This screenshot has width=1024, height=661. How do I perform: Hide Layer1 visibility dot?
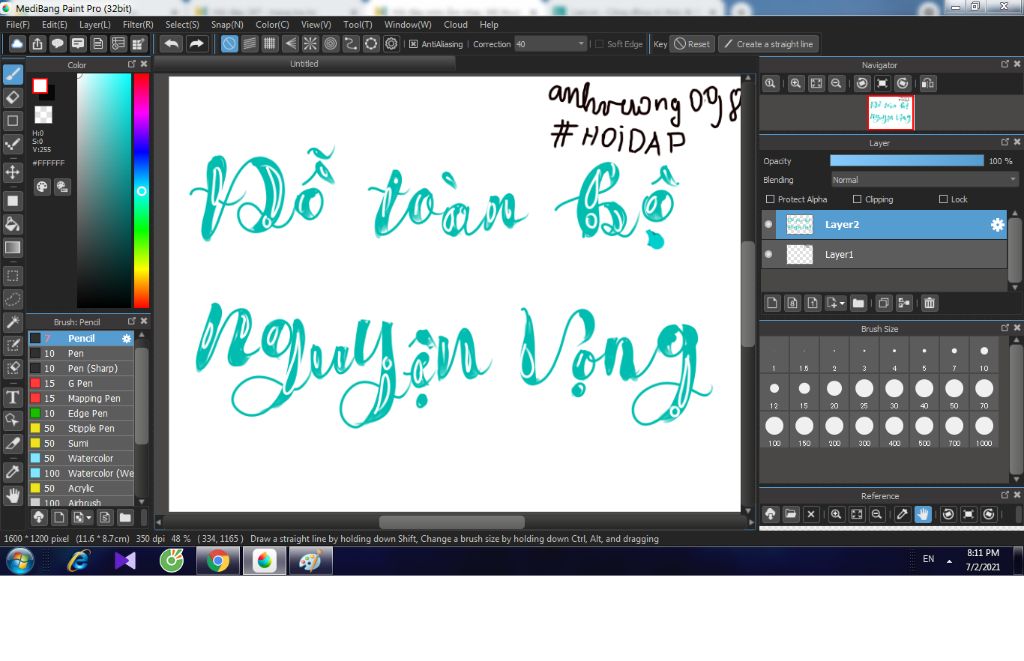[769, 254]
